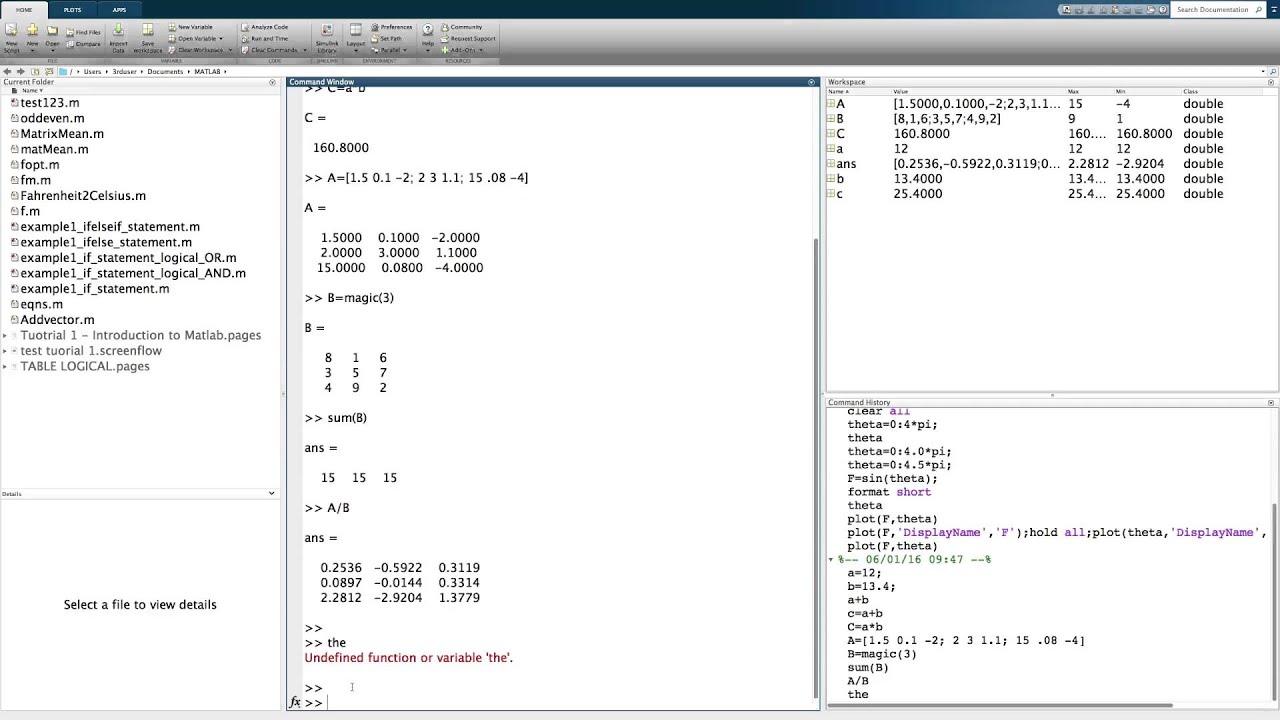This screenshot has width=1280, height=720.
Task: Switch to the HOME ribbon tab
Action: pos(23,10)
